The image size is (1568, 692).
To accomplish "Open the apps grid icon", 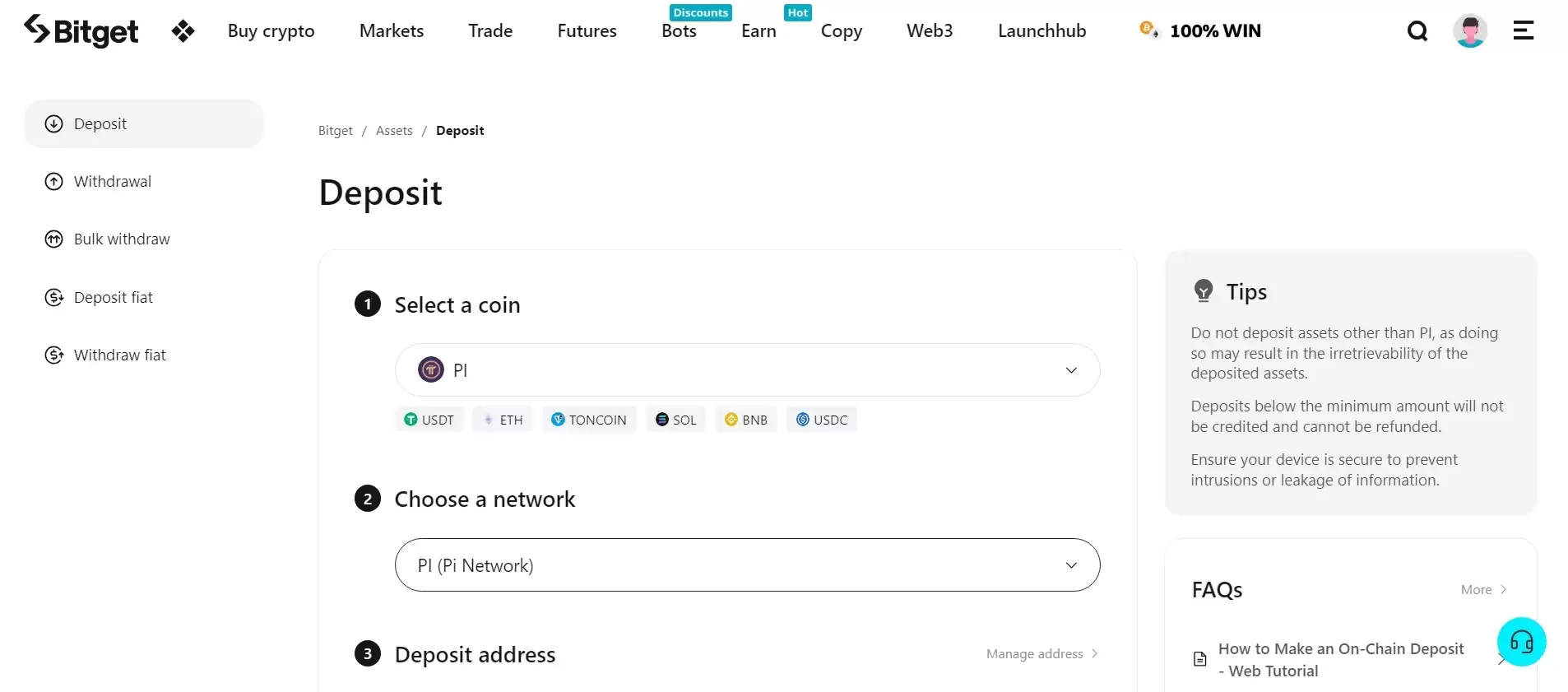I will [x=183, y=31].
